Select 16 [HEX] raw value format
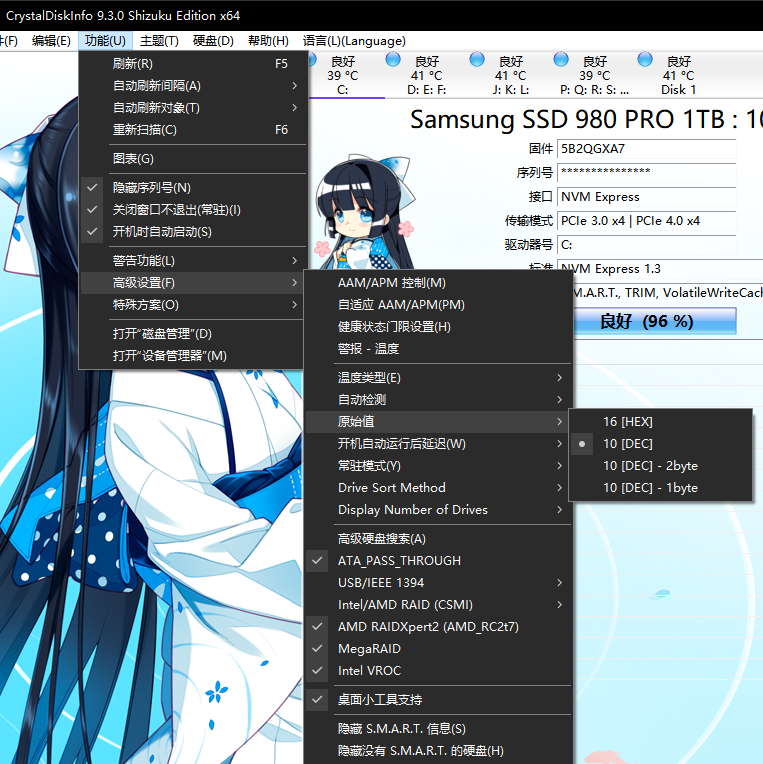The height and width of the screenshot is (764, 763). click(627, 422)
